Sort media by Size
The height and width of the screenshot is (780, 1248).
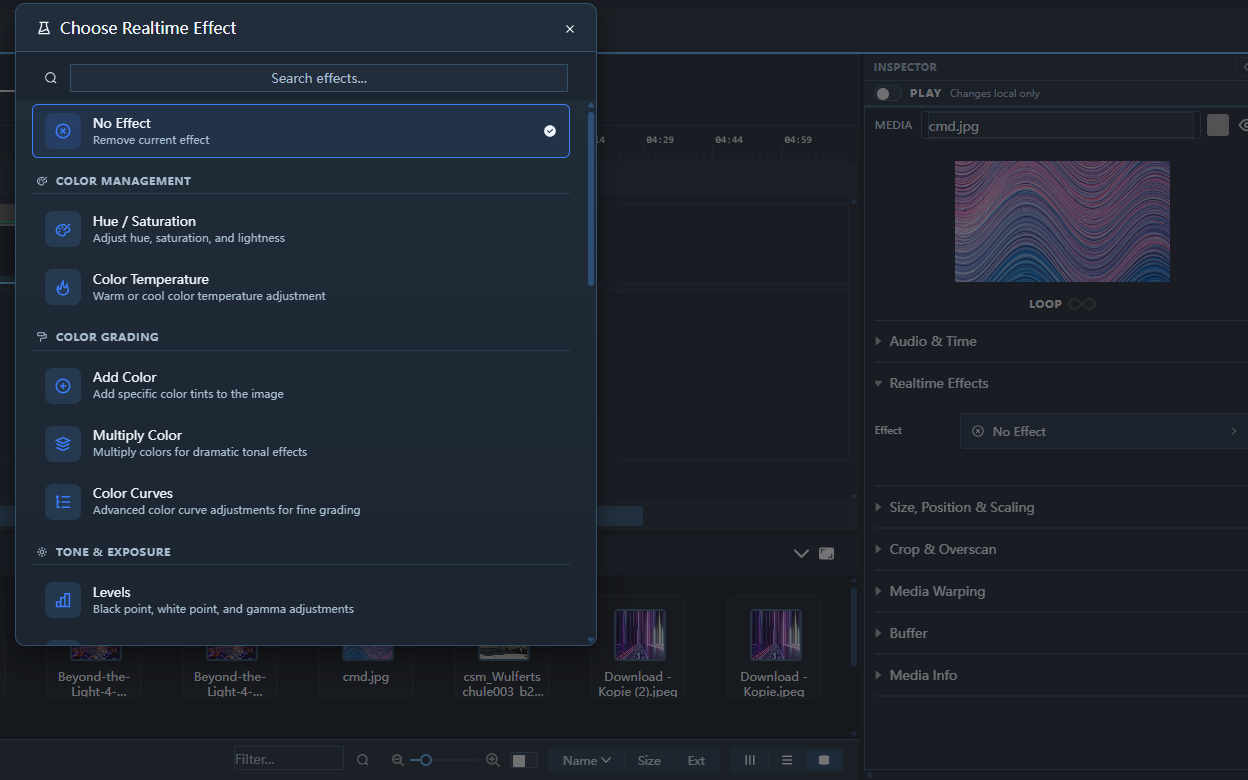coord(649,760)
